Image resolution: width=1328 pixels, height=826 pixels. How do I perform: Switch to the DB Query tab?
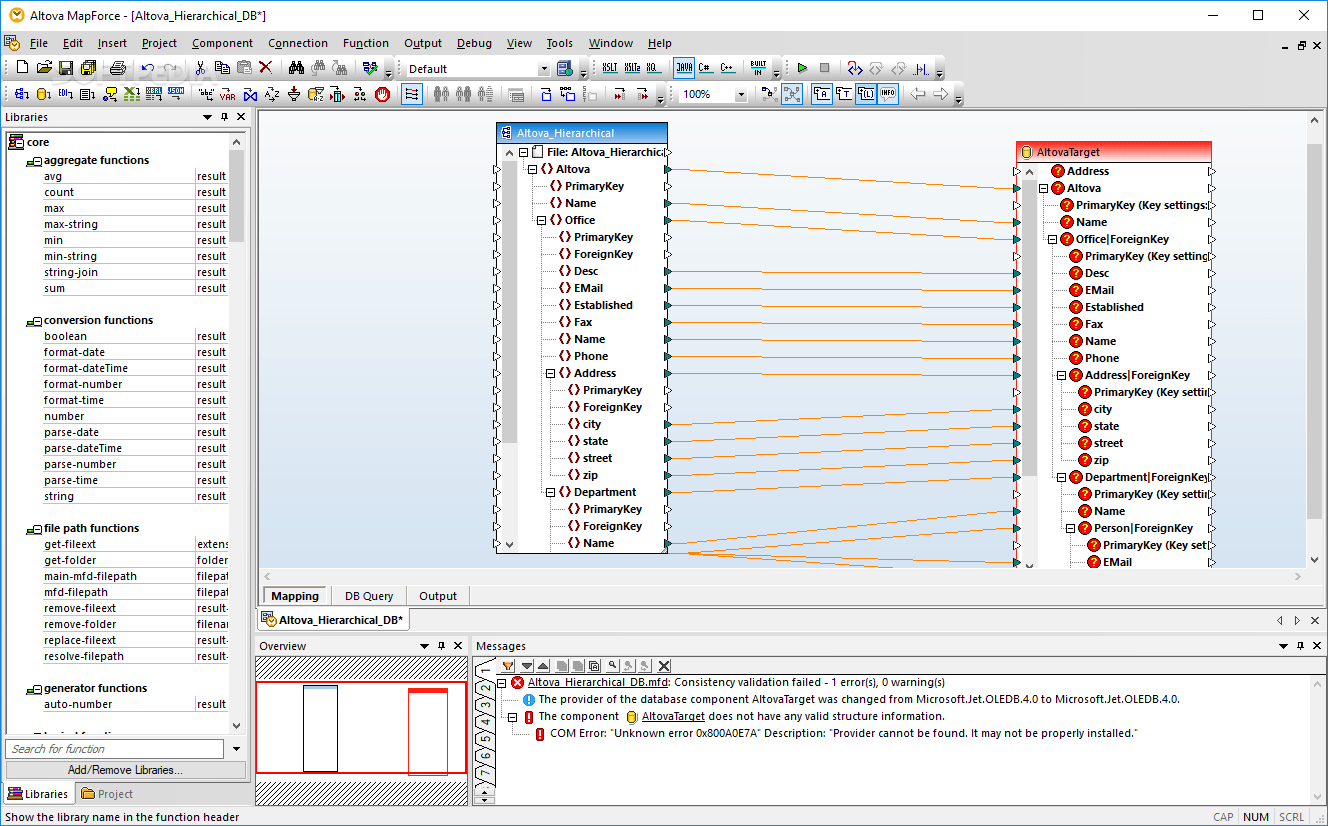369,596
